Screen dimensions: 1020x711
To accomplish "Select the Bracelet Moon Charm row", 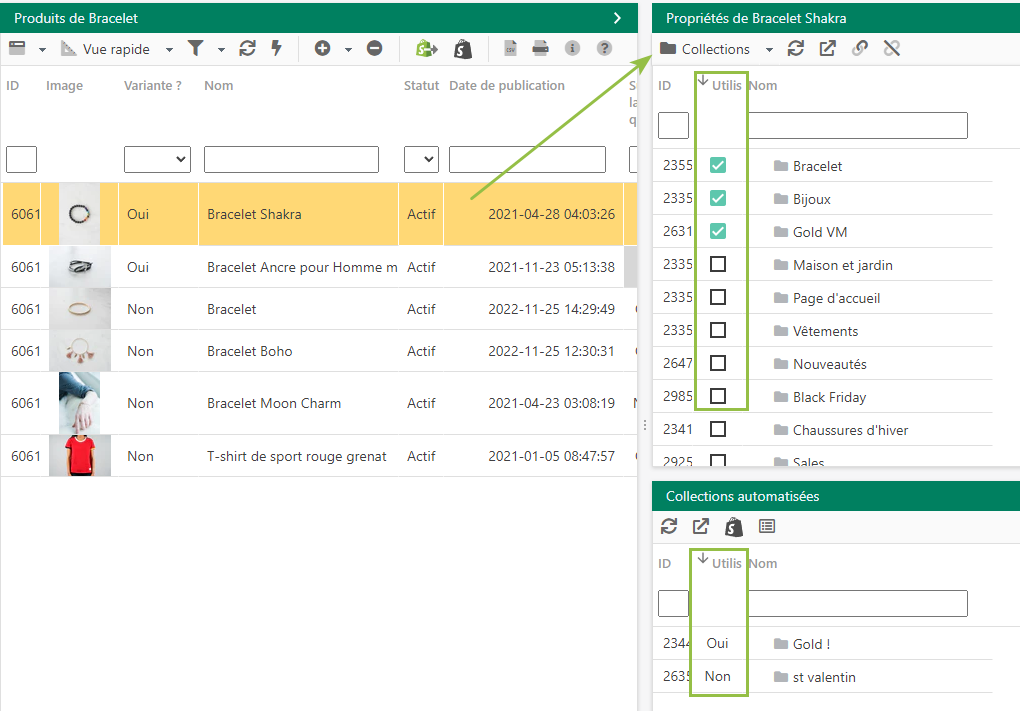I will pos(319,403).
